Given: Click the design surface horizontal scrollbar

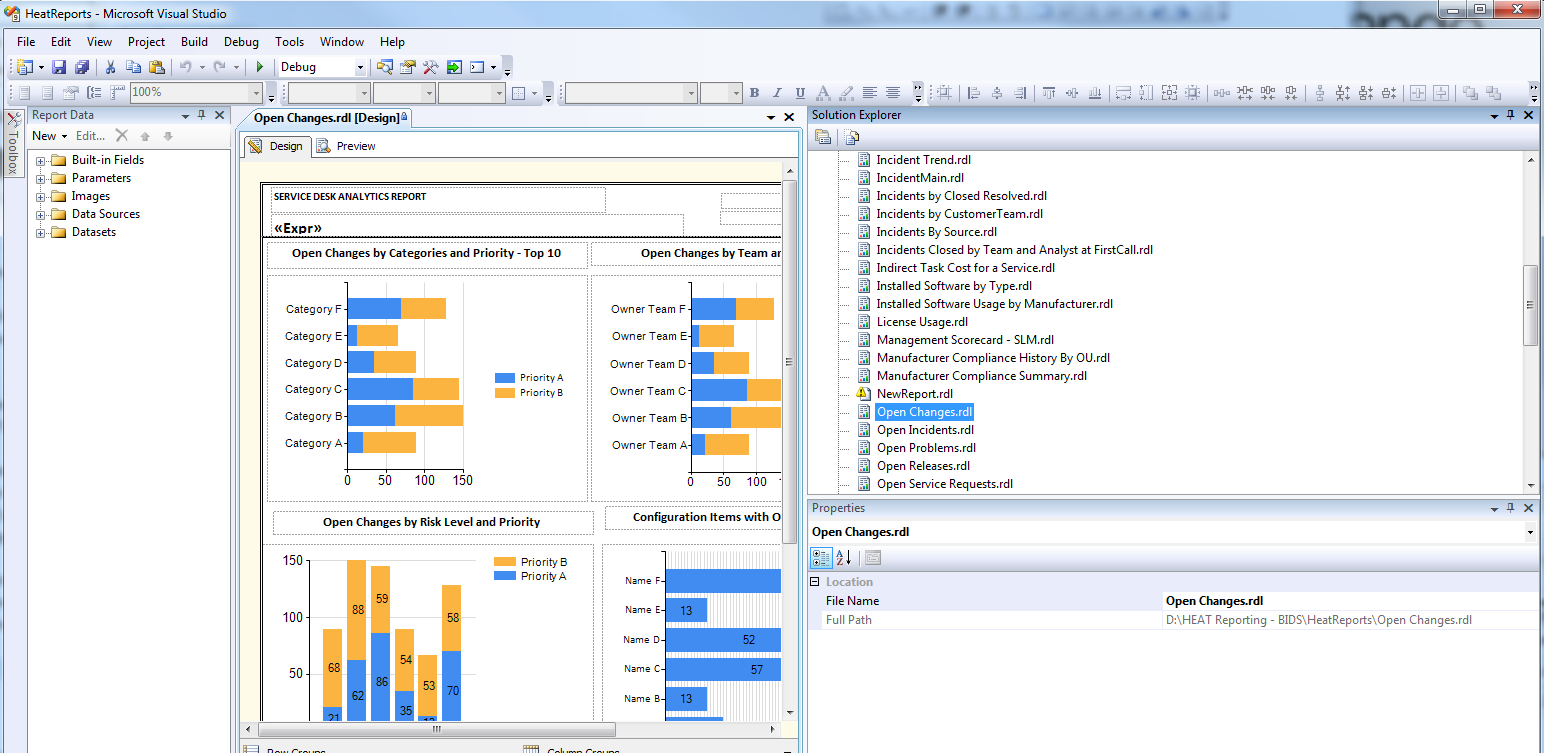Looking at the screenshot, I should pyautogui.click(x=435, y=731).
